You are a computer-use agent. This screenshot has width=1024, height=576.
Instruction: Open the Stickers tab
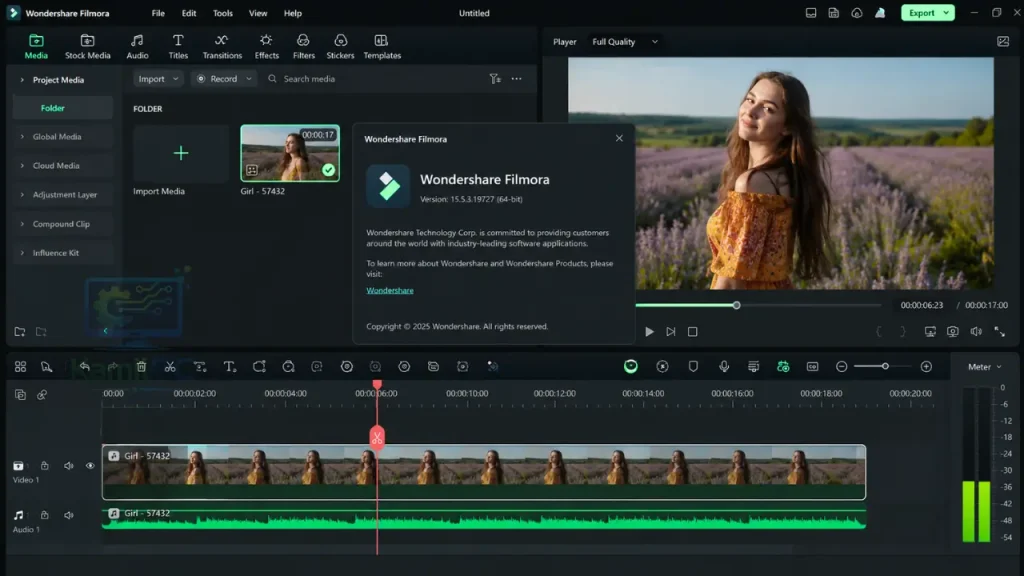pyautogui.click(x=340, y=46)
